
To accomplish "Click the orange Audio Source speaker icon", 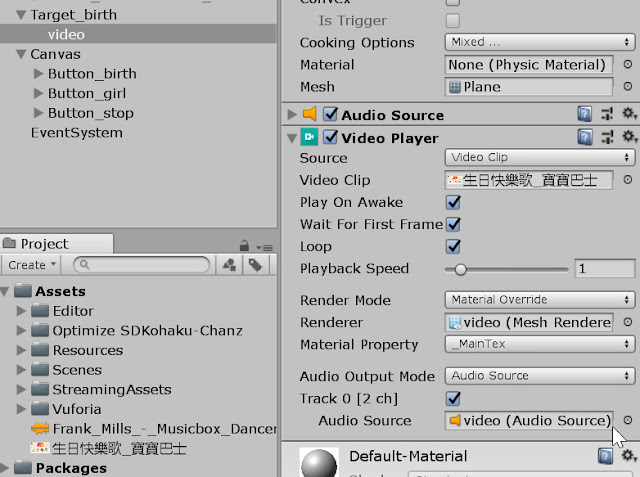I will (310, 114).
